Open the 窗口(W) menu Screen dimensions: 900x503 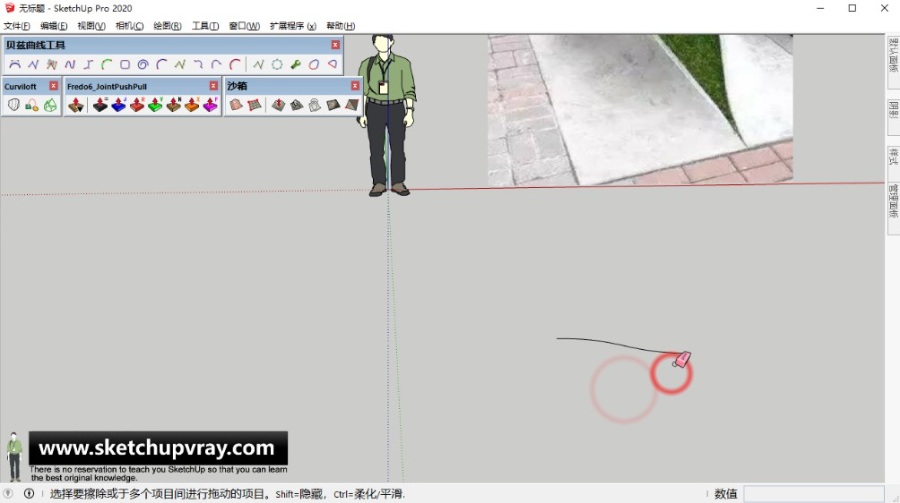click(x=244, y=26)
